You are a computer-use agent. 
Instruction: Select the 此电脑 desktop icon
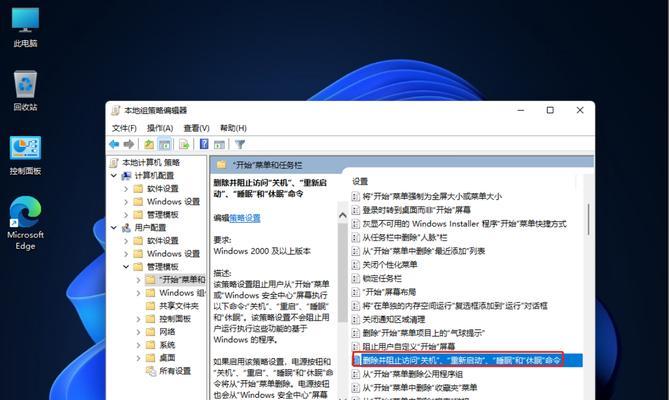coord(25,27)
